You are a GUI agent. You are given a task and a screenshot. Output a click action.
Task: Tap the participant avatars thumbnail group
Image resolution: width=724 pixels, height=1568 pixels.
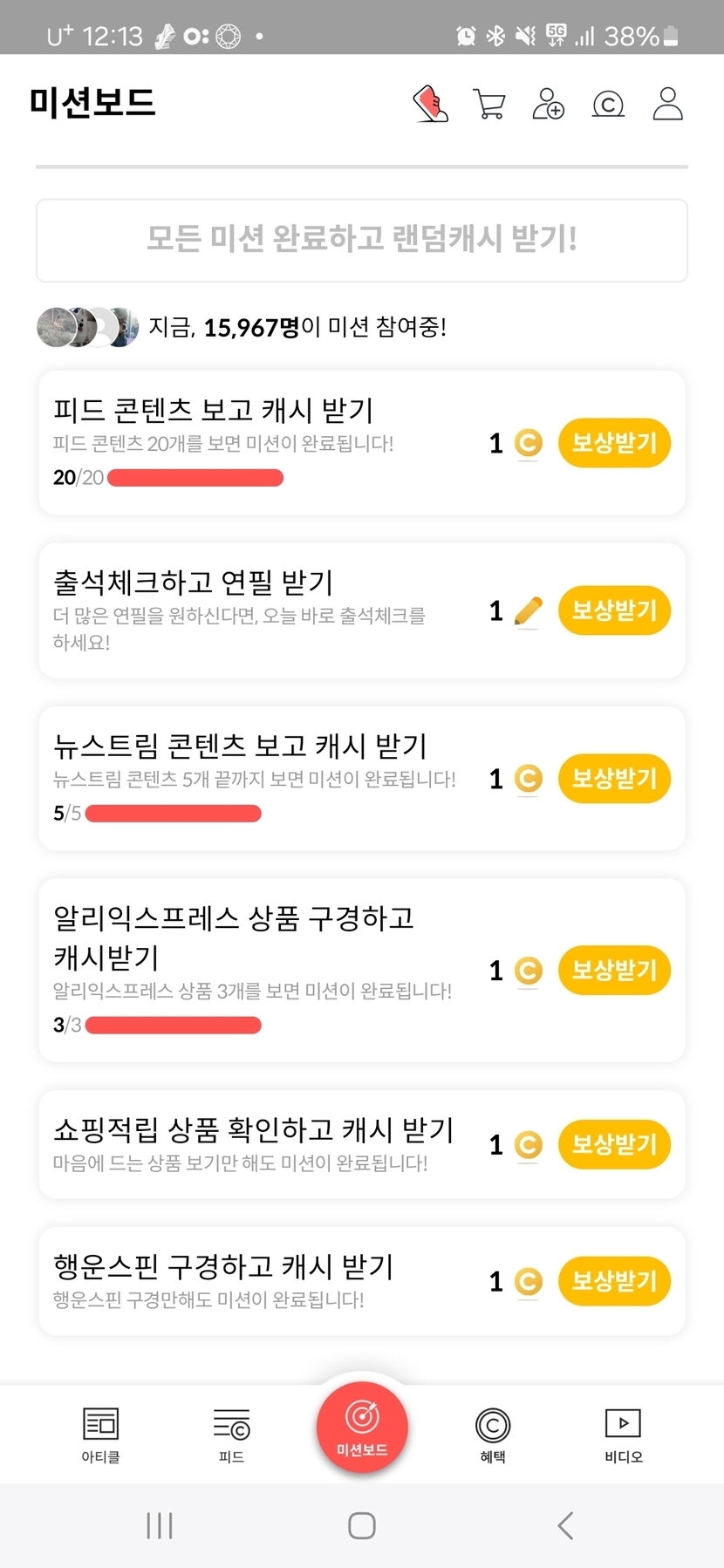tap(87, 327)
